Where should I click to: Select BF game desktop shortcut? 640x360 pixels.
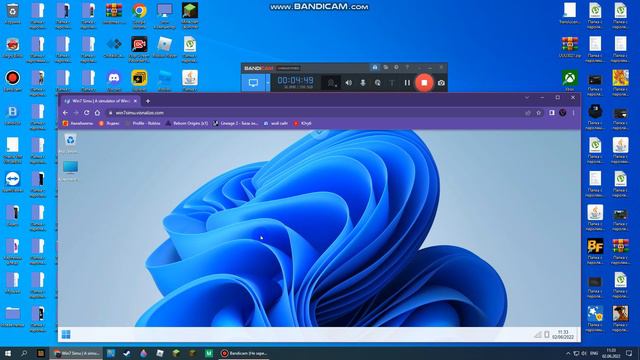coord(595,249)
